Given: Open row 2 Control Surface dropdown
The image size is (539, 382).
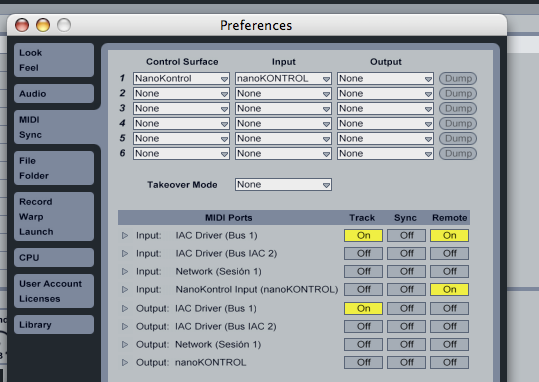Looking at the screenshot, I should (x=181, y=94).
